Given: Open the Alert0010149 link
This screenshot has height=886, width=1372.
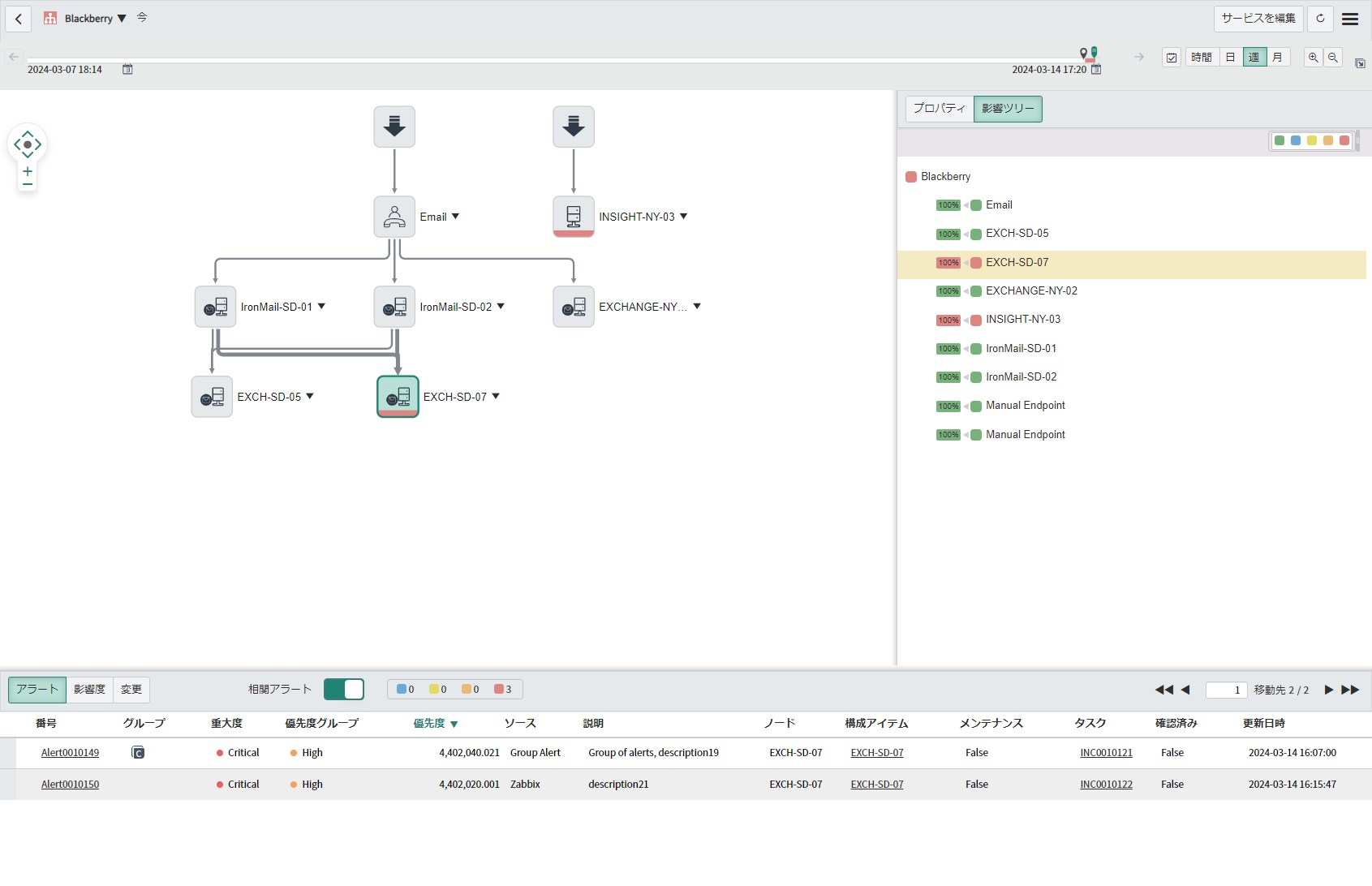Looking at the screenshot, I should (70, 753).
